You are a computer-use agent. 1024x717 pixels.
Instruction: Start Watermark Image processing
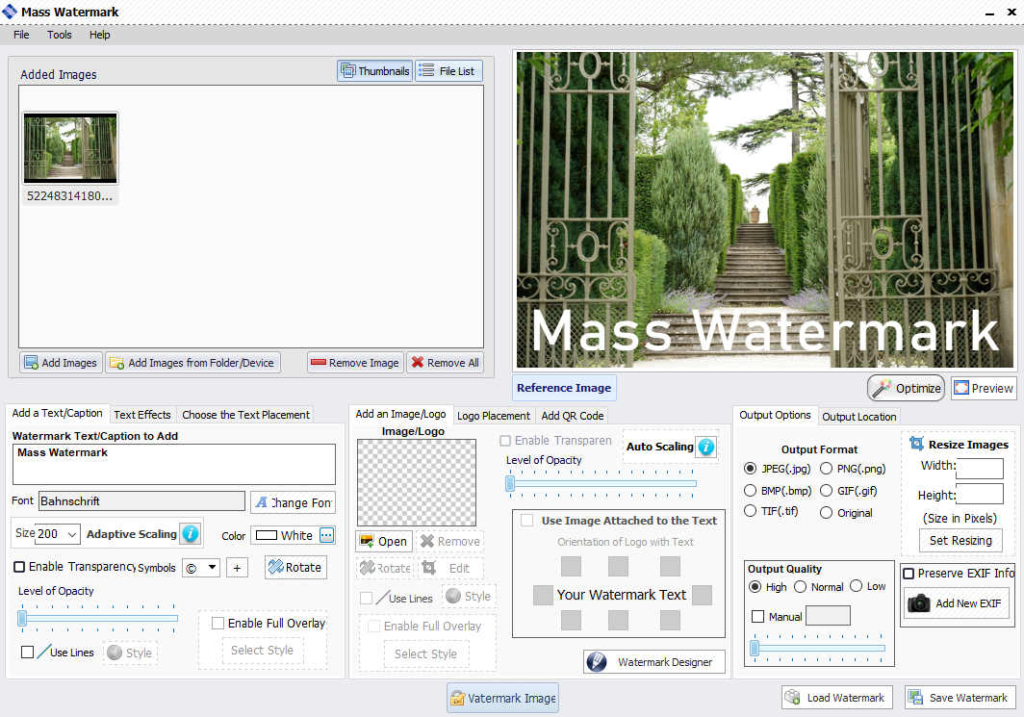tap(503, 698)
